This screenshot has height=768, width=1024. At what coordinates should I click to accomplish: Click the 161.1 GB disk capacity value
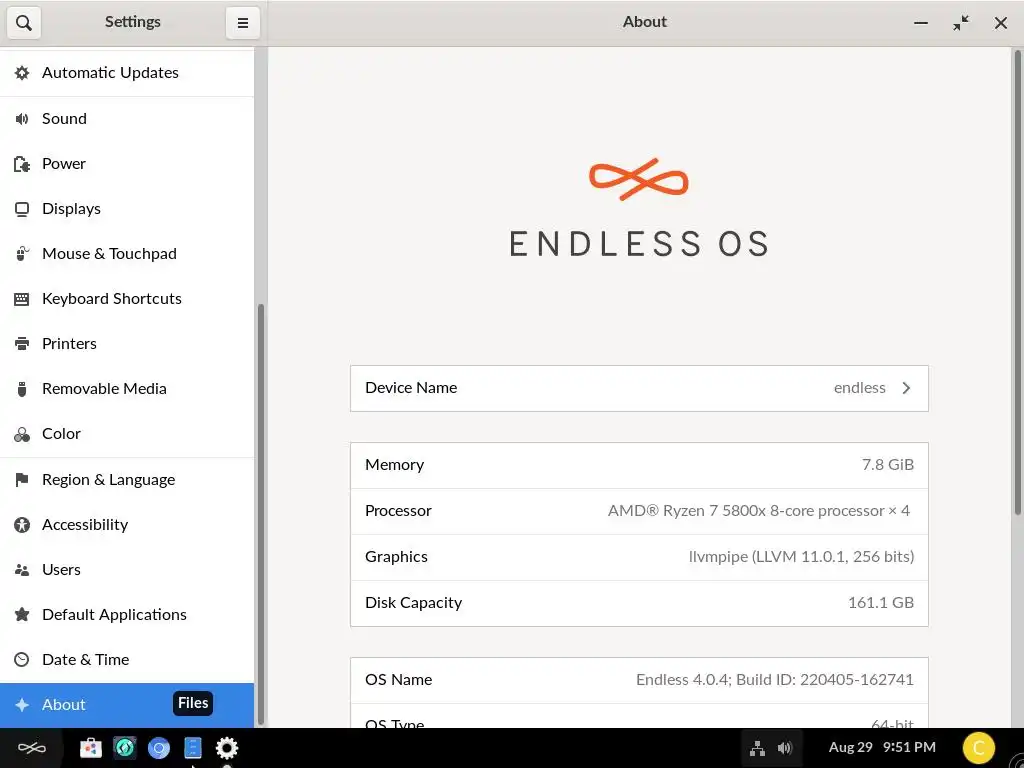[x=880, y=603]
